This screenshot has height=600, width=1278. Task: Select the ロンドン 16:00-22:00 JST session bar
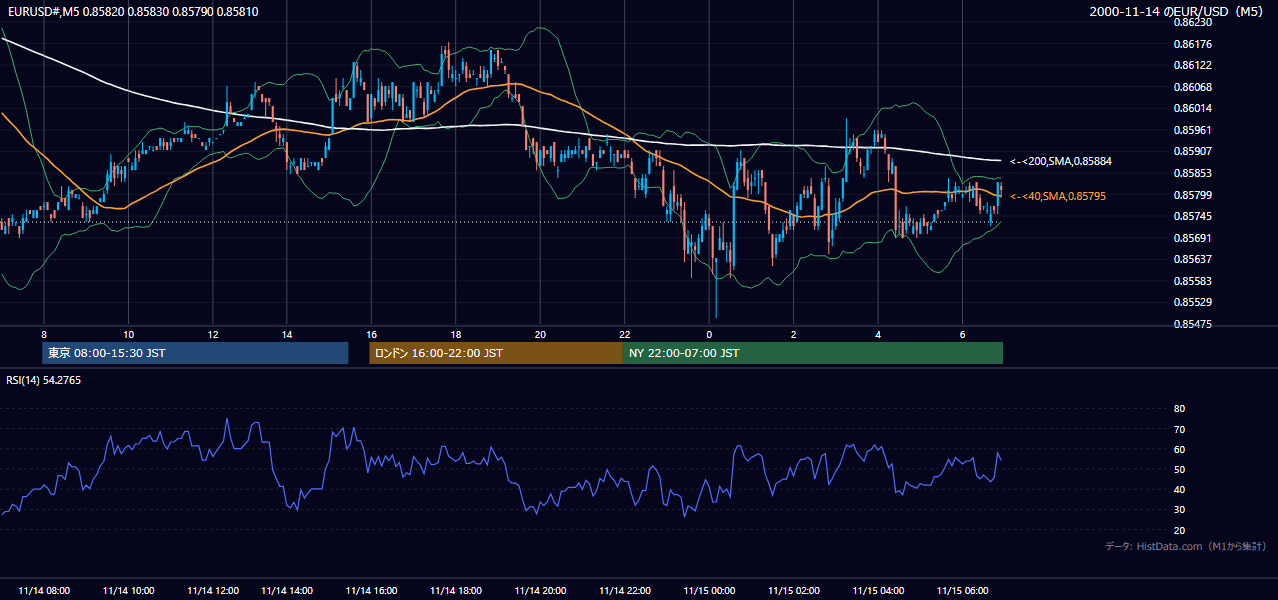pyautogui.click(x=496, y=353)
